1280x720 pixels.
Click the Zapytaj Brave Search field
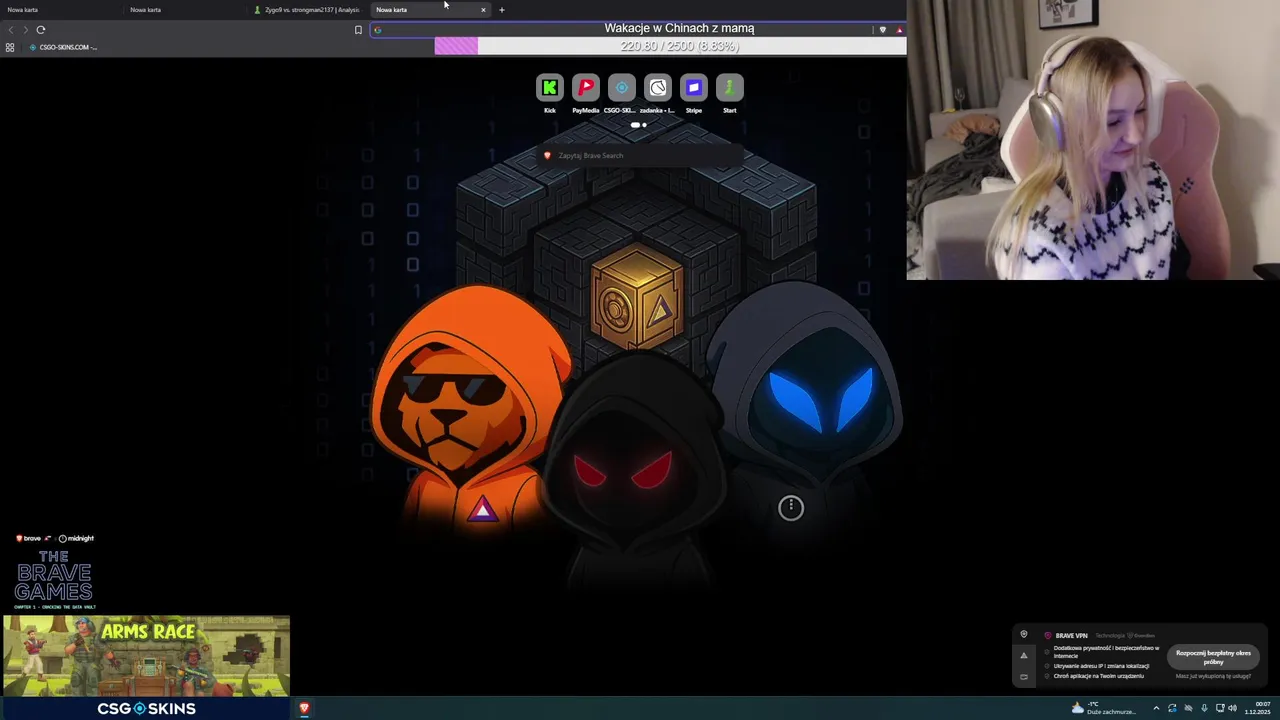pos(640,155)
